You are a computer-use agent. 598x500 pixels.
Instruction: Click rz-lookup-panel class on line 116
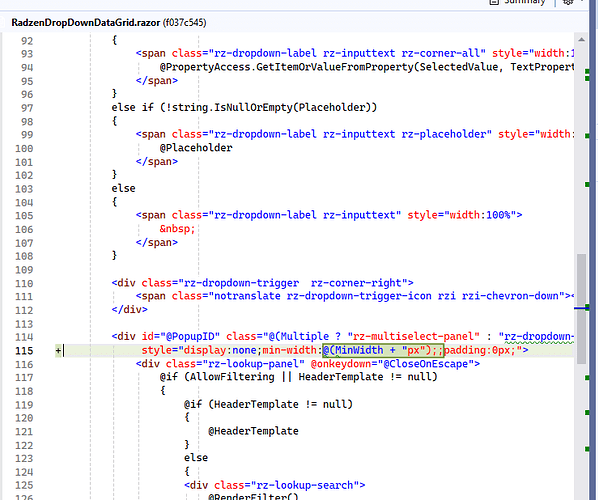(256, 364)
